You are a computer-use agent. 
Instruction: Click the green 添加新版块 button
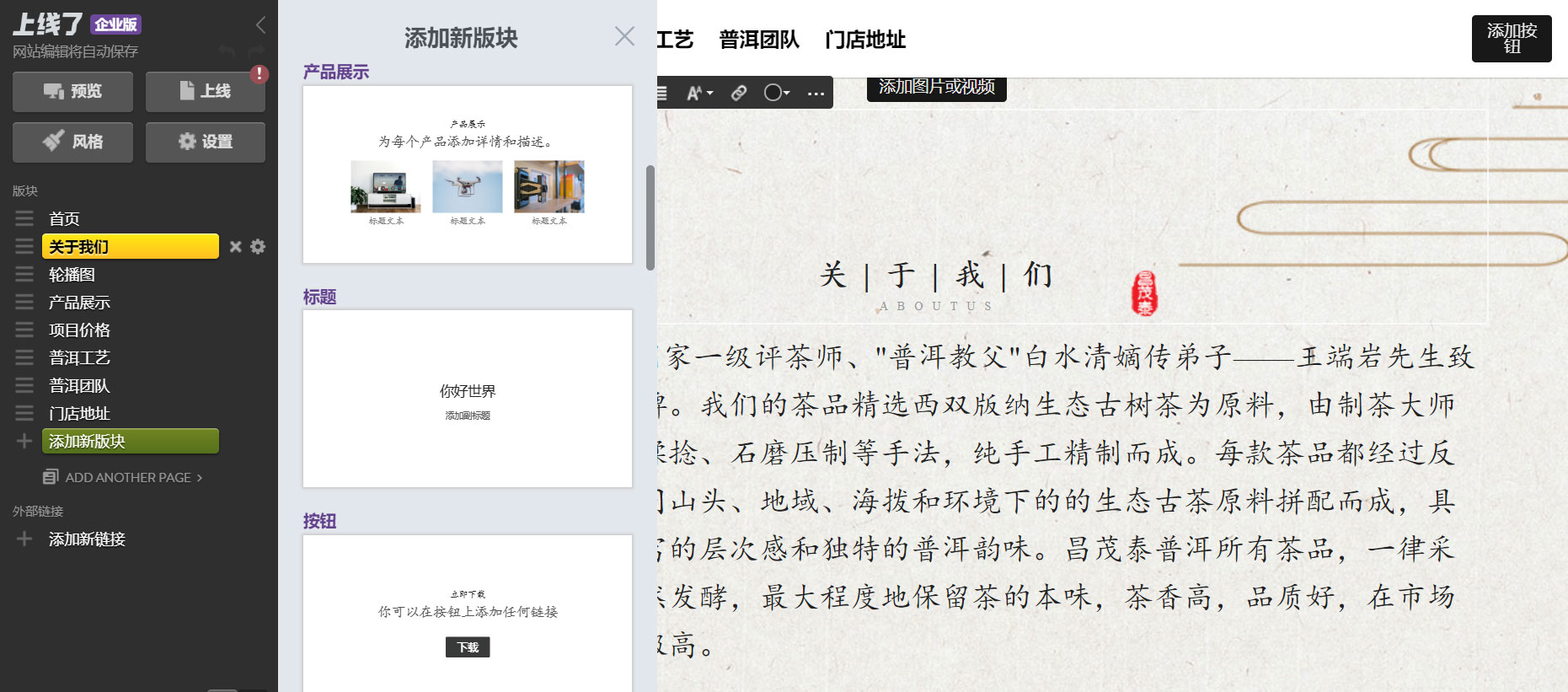click(x=131, y=441)
